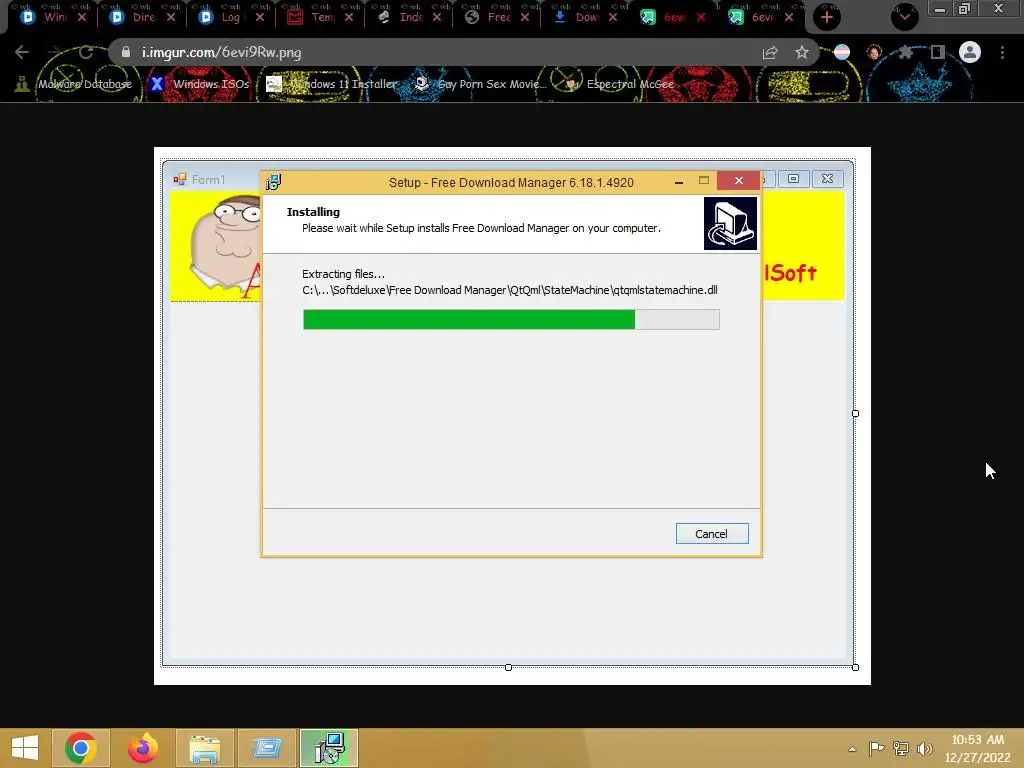Open the volume speaker tray icon
The height and width of the screenshot is (768, 1024).
pos(924,748)
